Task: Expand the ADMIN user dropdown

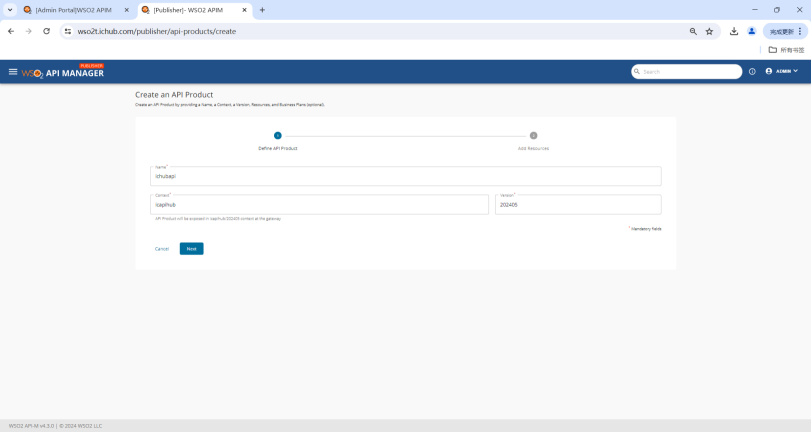Action: click(782, 72)
